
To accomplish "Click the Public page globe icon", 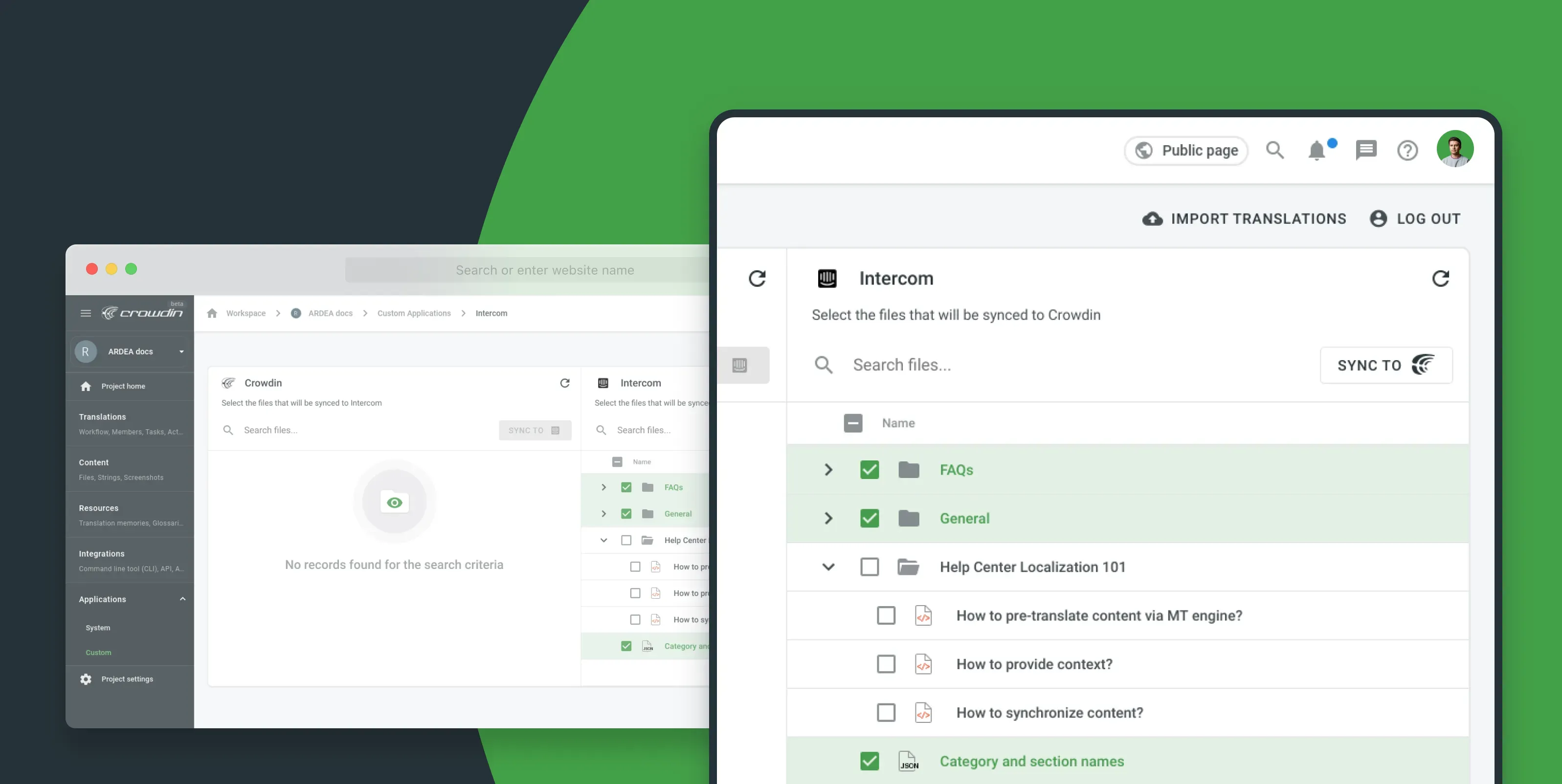I will click(1144, 150).
